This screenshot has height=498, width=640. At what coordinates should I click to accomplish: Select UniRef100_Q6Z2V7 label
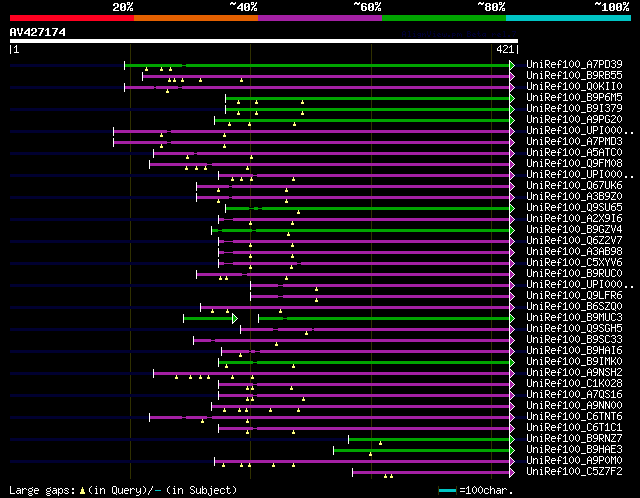[x=574, y=241]
